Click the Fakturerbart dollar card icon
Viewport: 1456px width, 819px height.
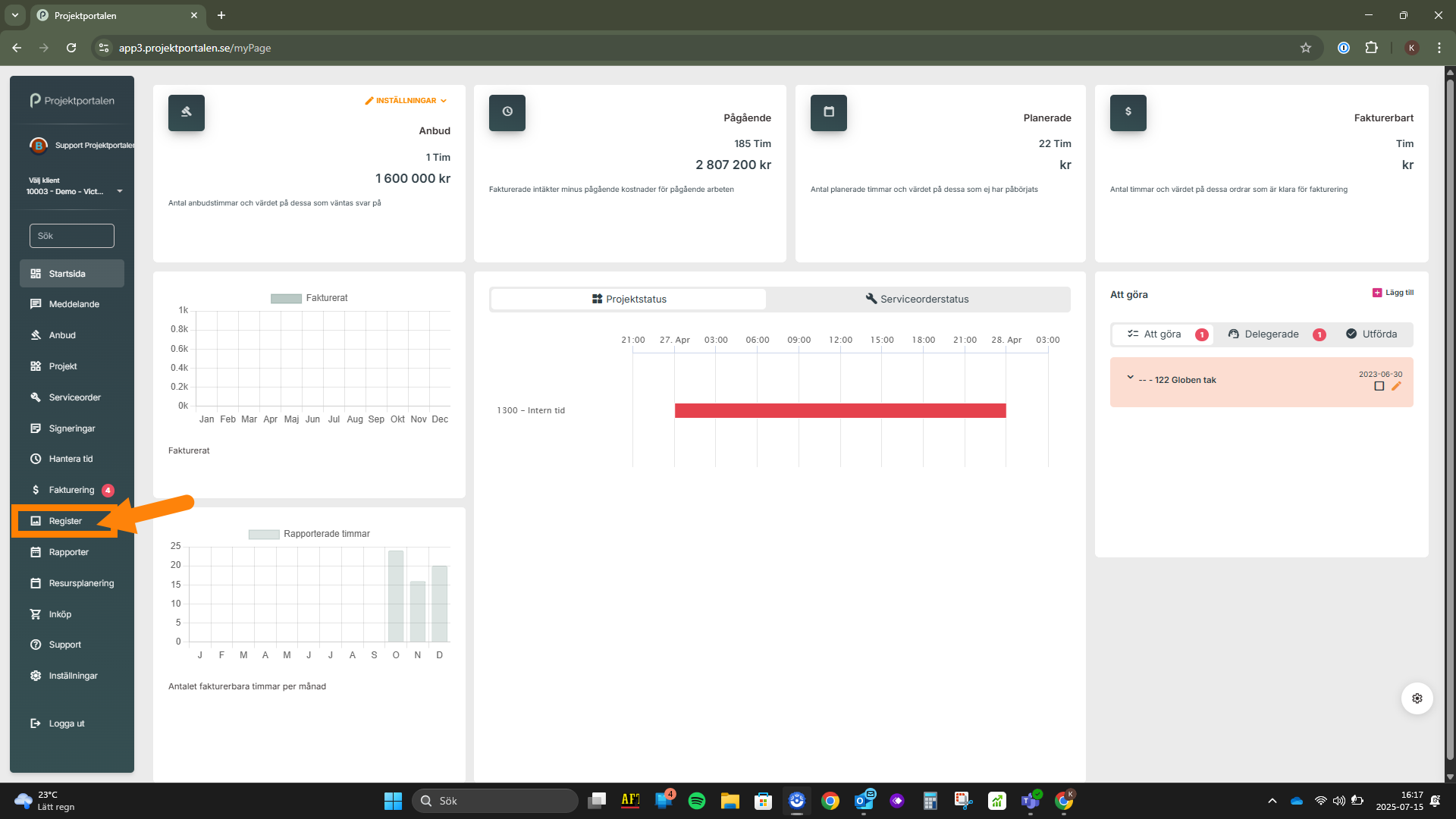pyautogui.click(x=1128, y=112)
